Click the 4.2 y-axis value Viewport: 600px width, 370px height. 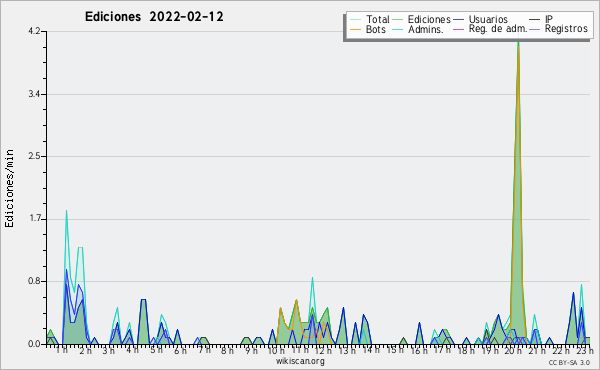pos(34,31)
